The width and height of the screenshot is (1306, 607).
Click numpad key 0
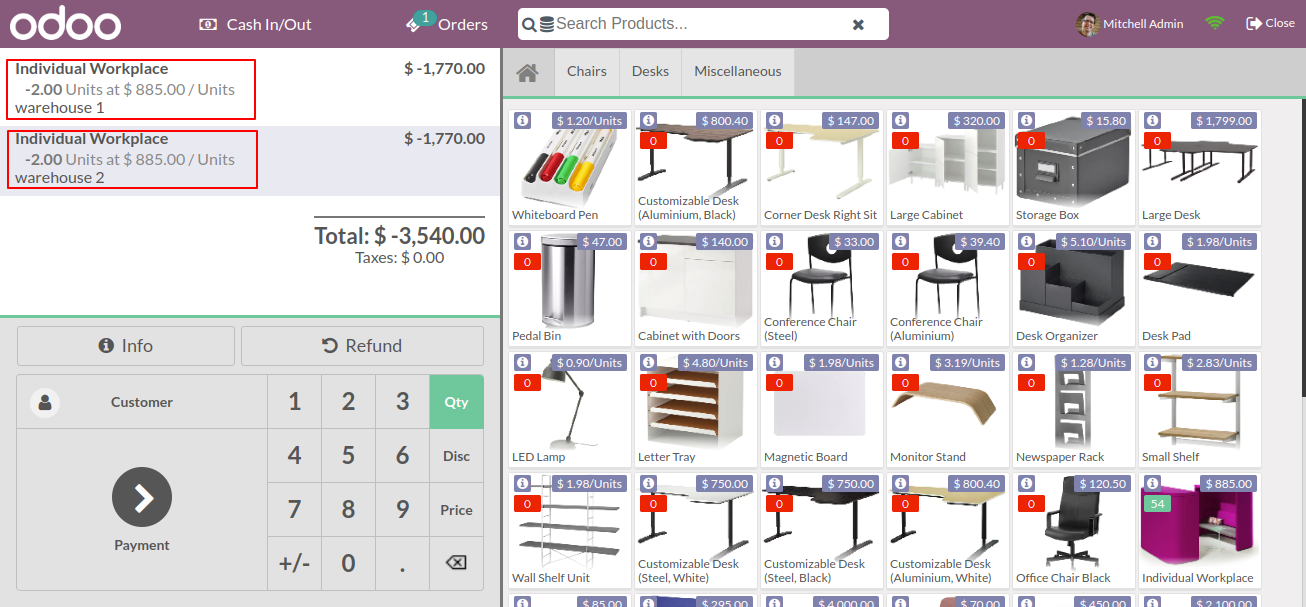(x=348, y=563)
